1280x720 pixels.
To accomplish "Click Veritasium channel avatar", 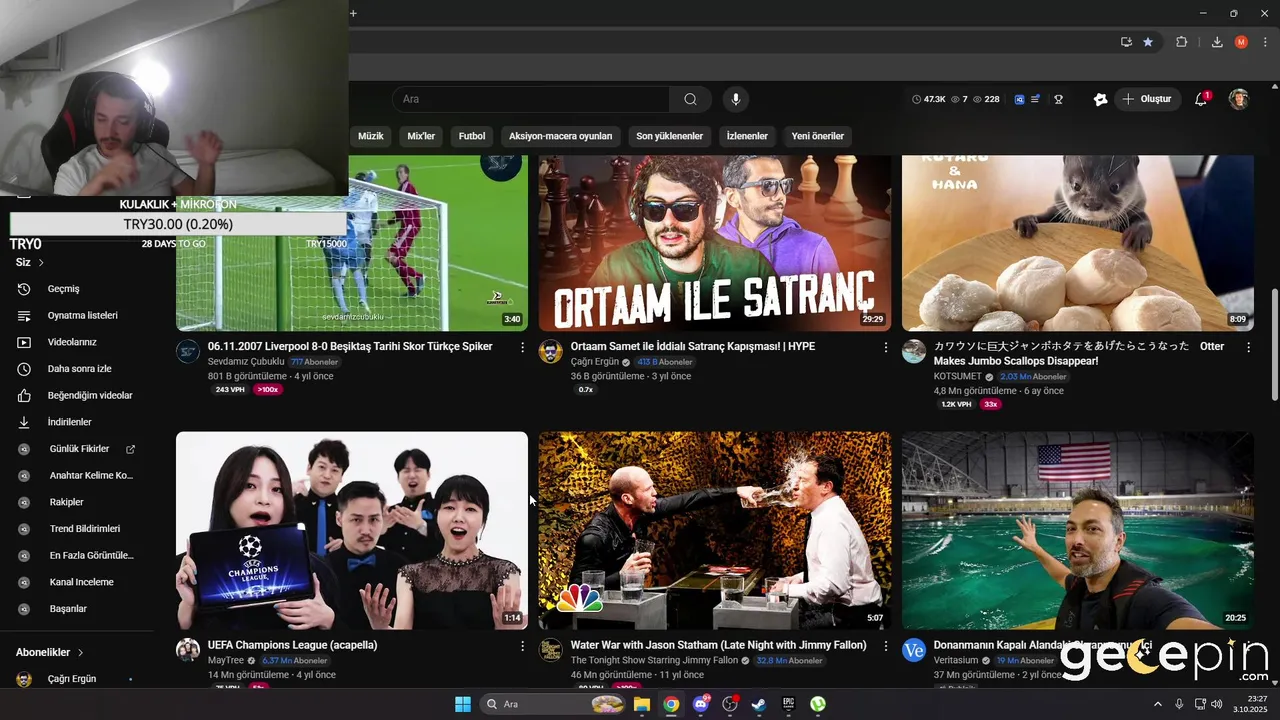I will point(914,650).
